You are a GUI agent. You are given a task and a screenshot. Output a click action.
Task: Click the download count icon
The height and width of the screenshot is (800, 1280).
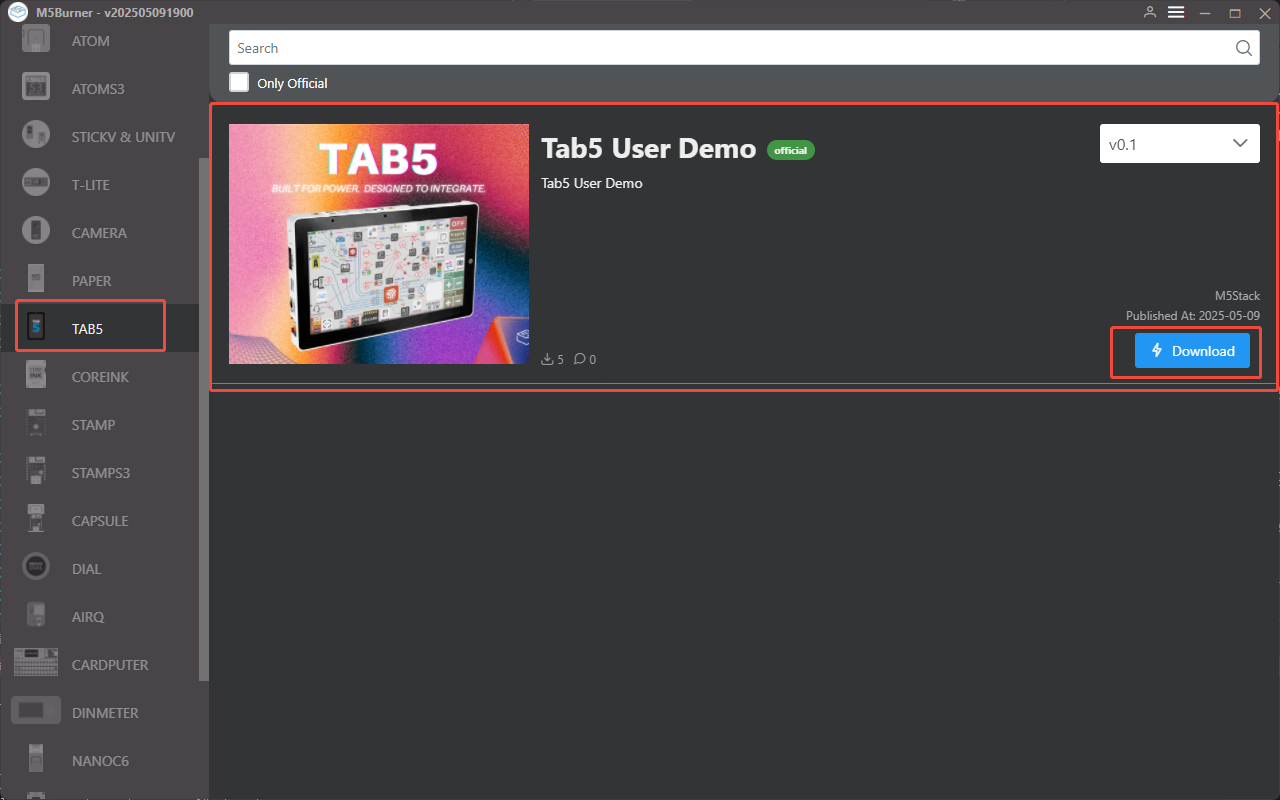pyautogui.click(x=547, y=359)
